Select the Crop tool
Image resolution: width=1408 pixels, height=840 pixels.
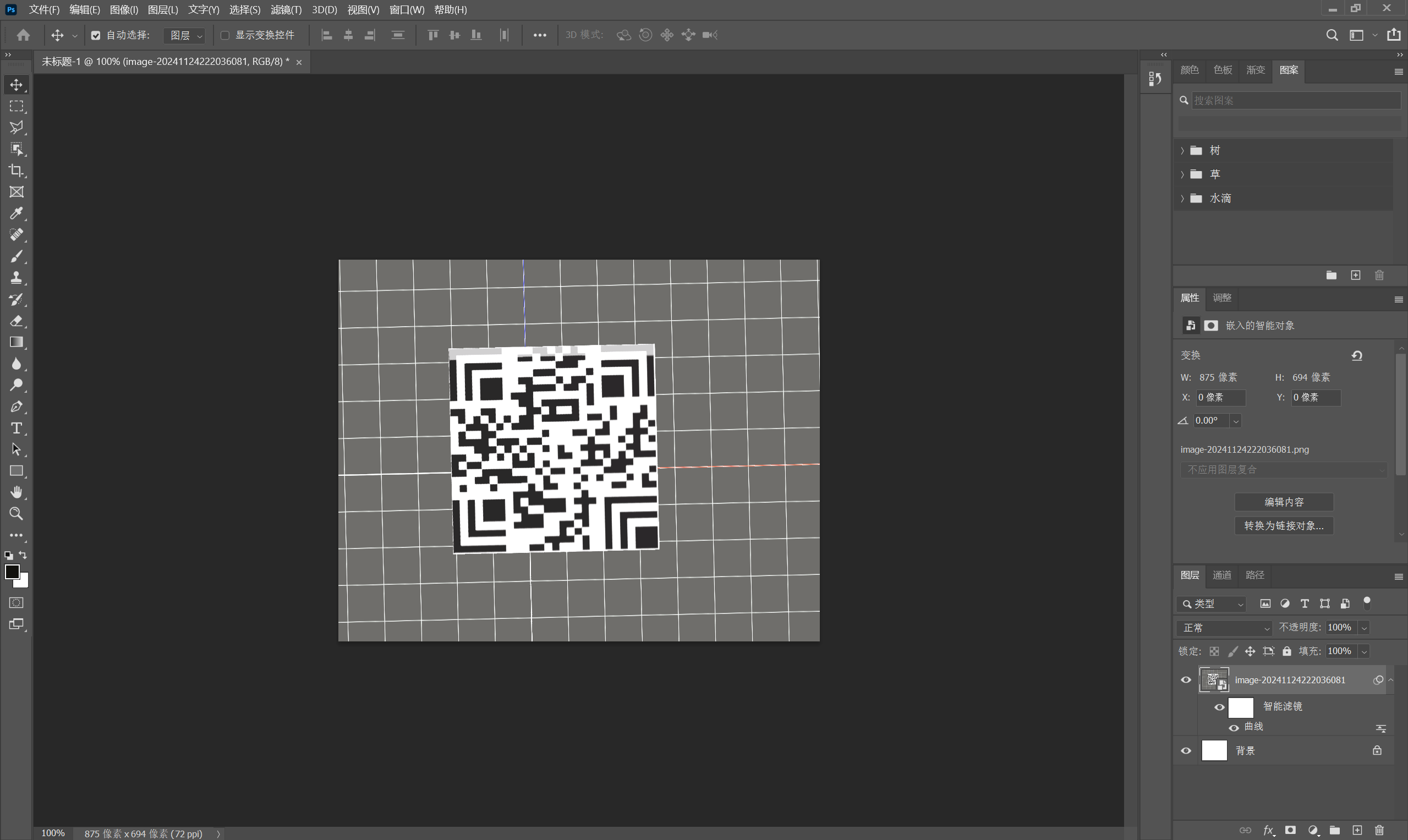click(x=17, y=171)
